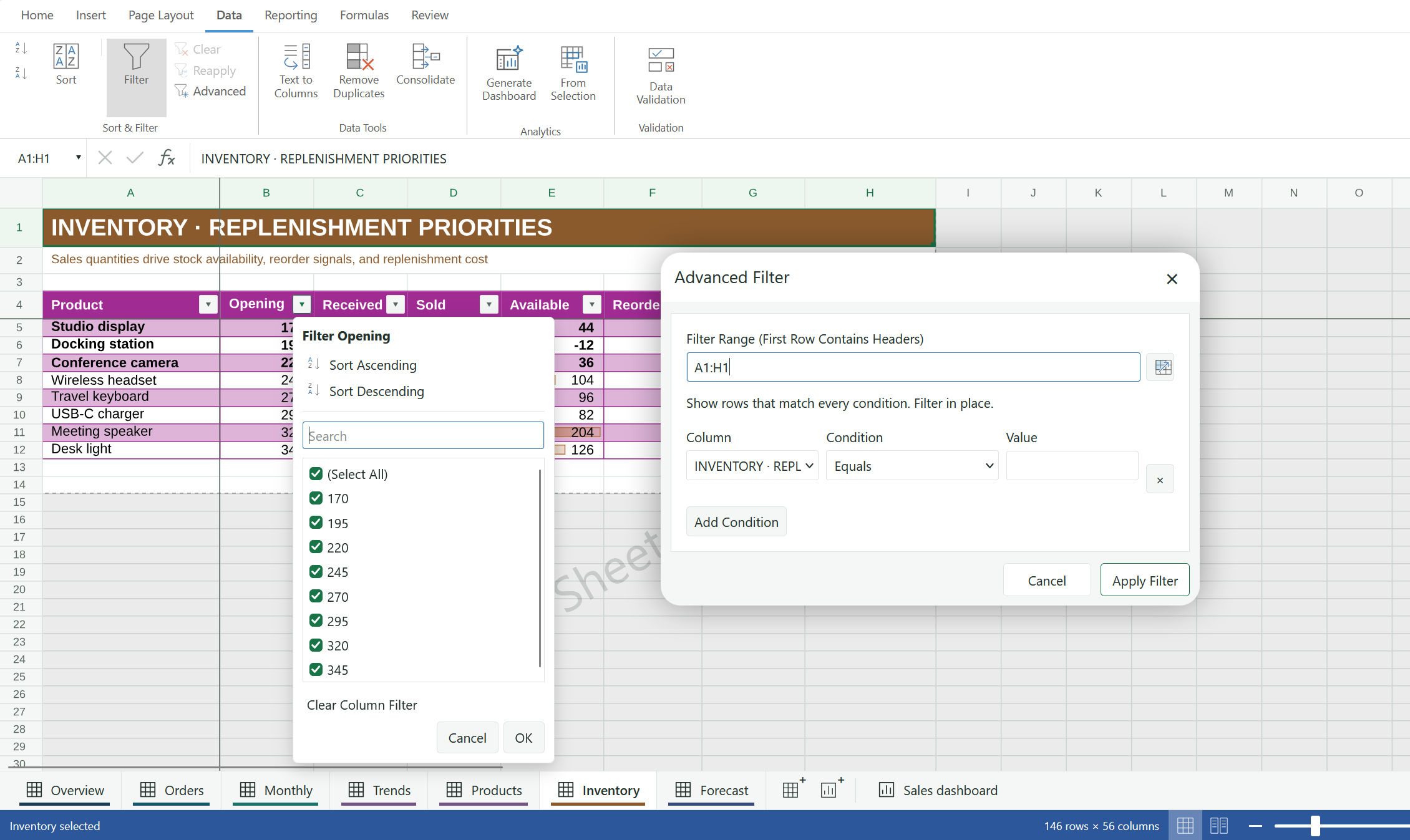Switch to normal grid view in status bar
Viewport: 1410px width, 840px height.
click(x=1185, y=826)
